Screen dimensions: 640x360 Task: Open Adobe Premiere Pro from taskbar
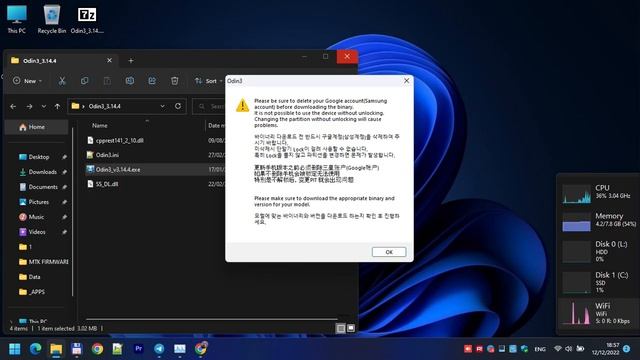[138, 349]
